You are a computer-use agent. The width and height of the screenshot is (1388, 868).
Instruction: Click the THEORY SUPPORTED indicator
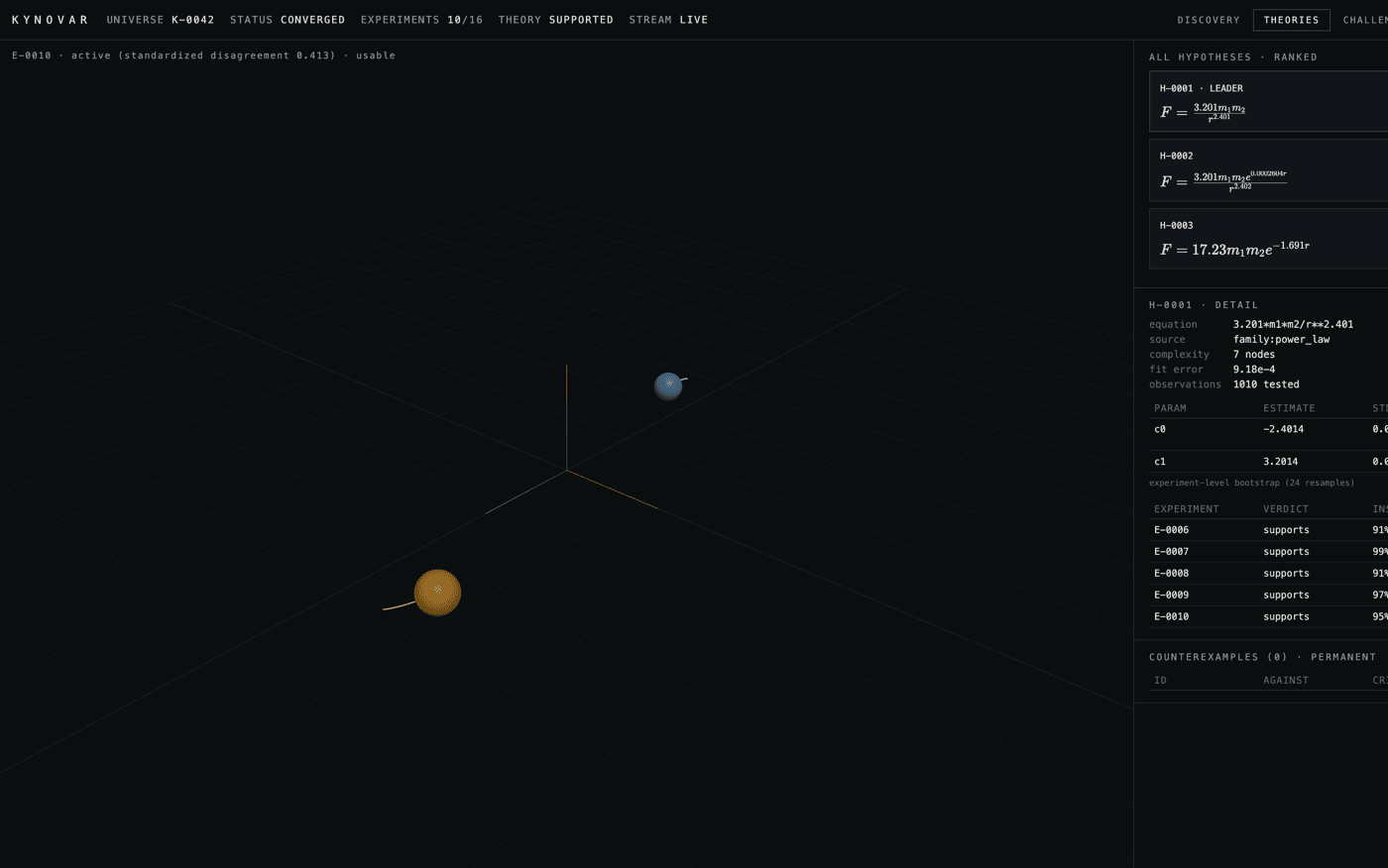[556, 20]
